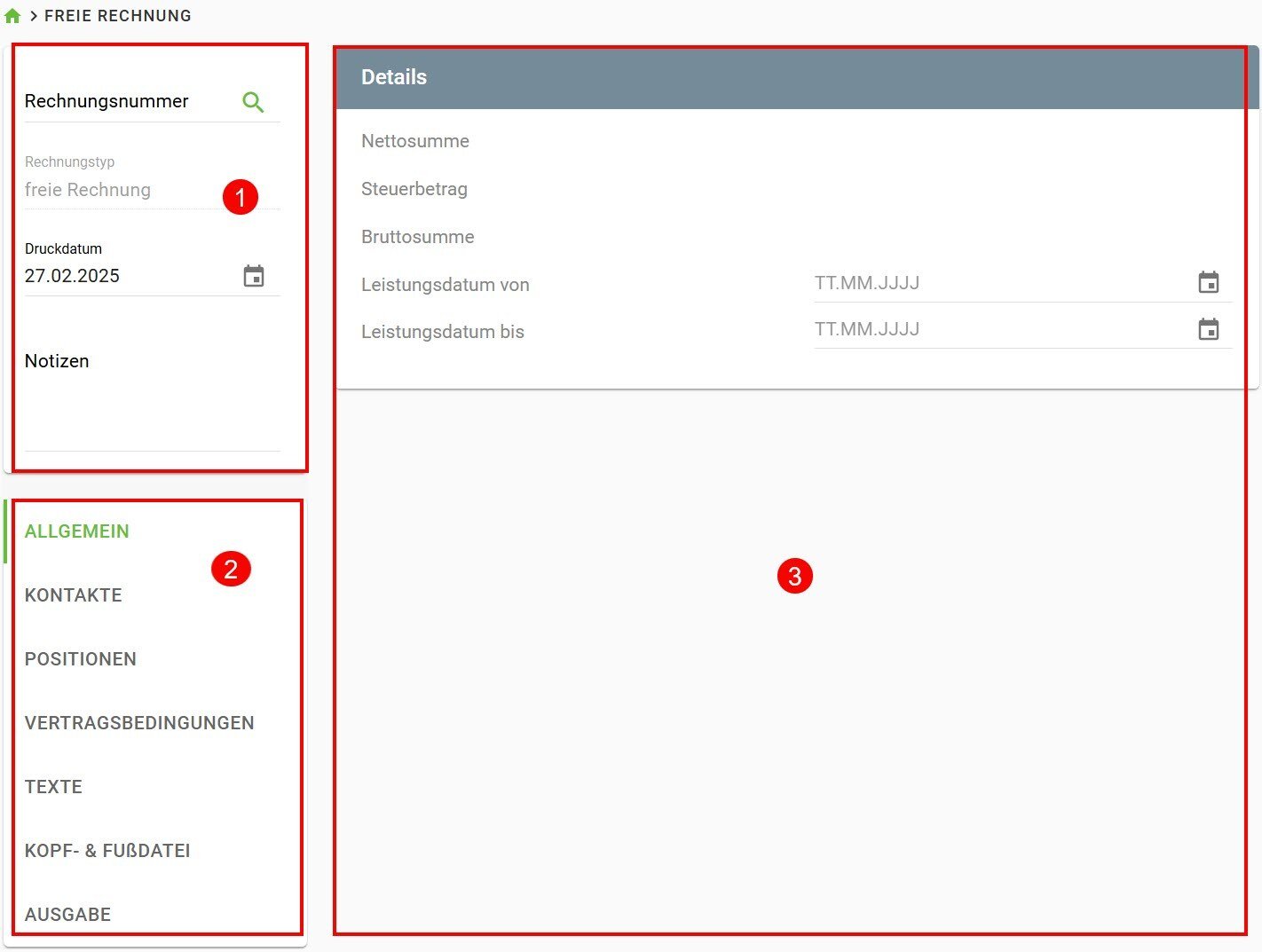Open the Texte tab
1262x952 pixels.
coord(53,787)
